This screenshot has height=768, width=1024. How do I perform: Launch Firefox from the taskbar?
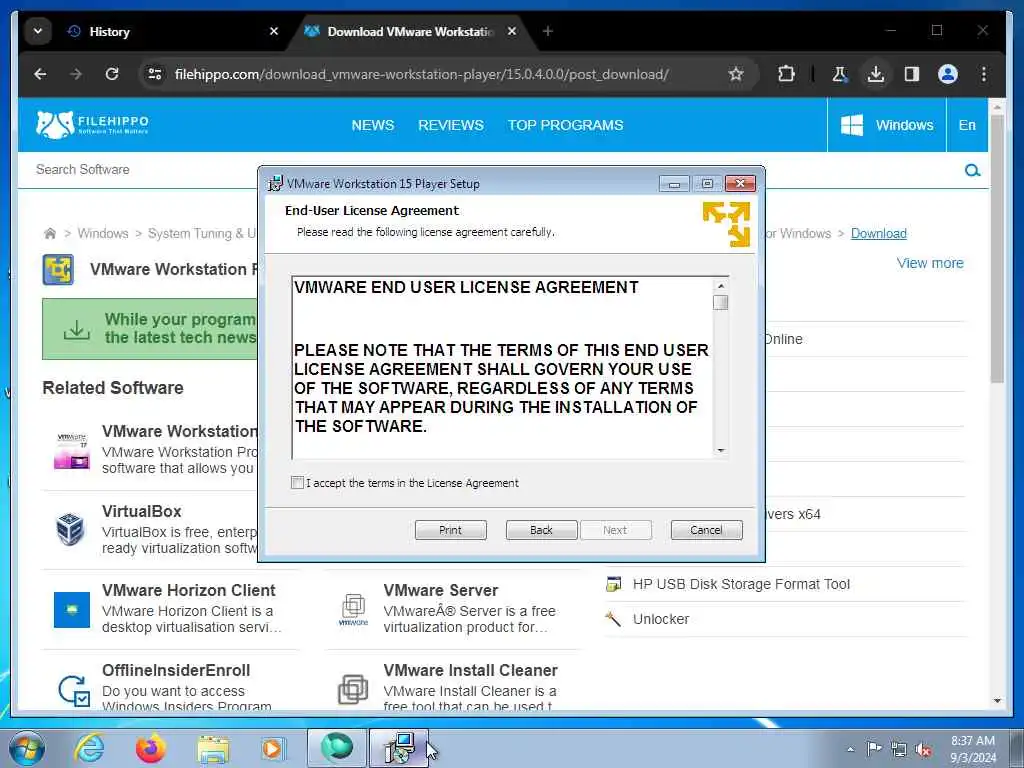(151, 748)
